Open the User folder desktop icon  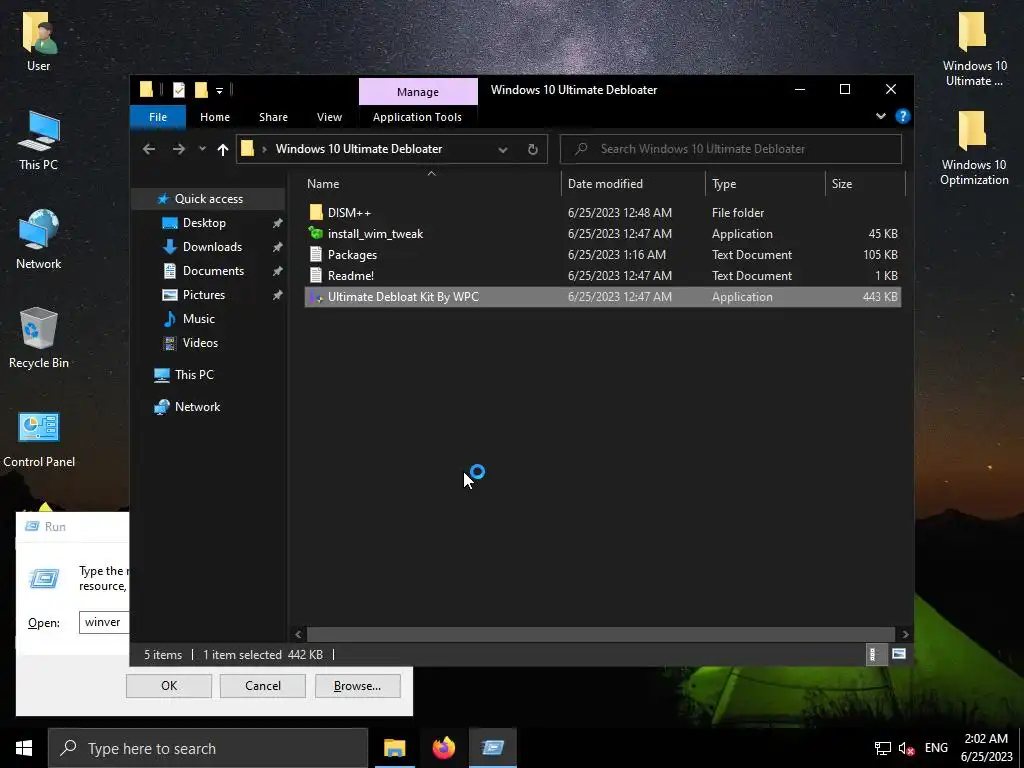39,40
